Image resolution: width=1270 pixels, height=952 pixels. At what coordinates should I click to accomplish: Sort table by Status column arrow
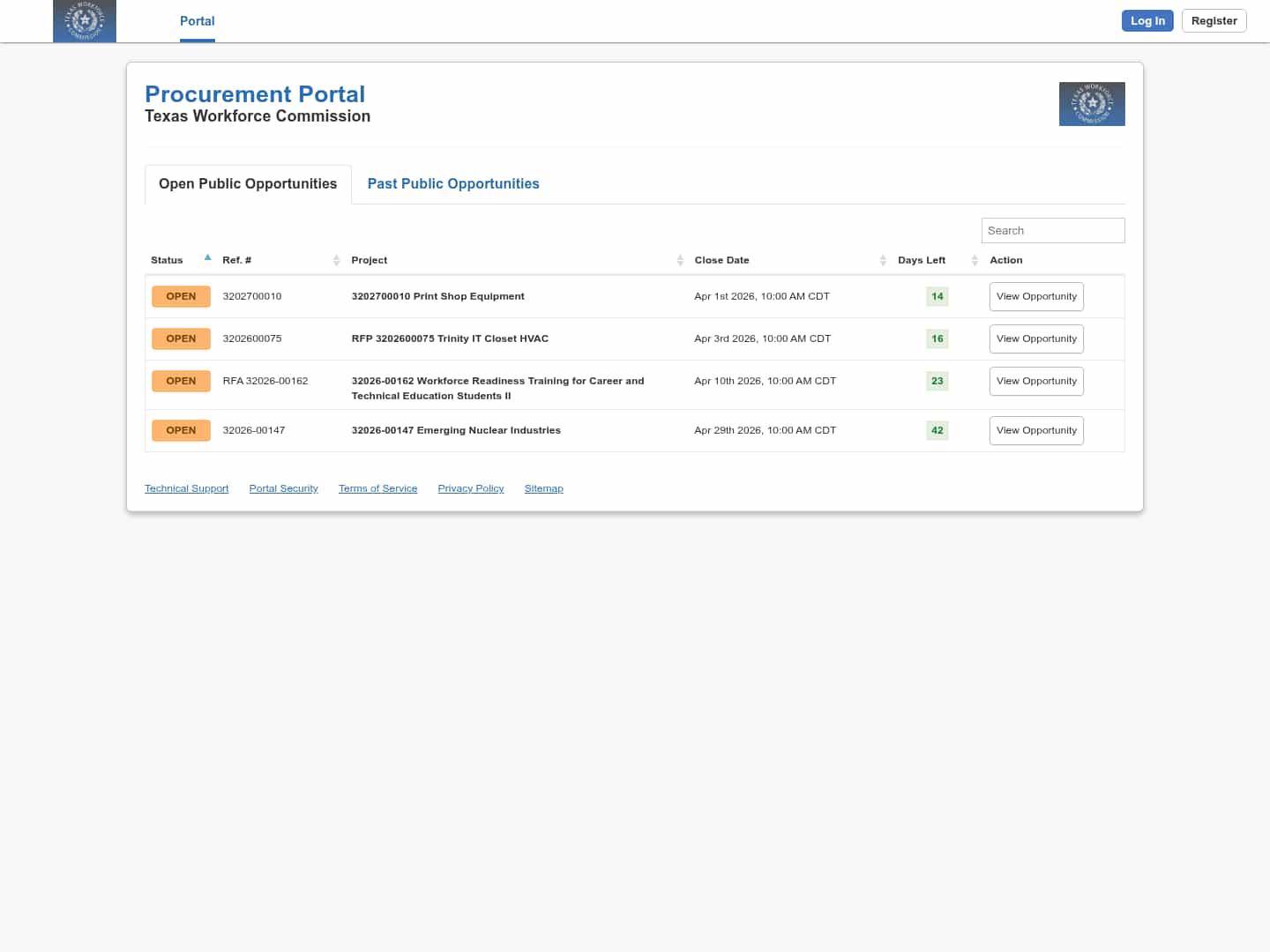(x=207, y=258)
